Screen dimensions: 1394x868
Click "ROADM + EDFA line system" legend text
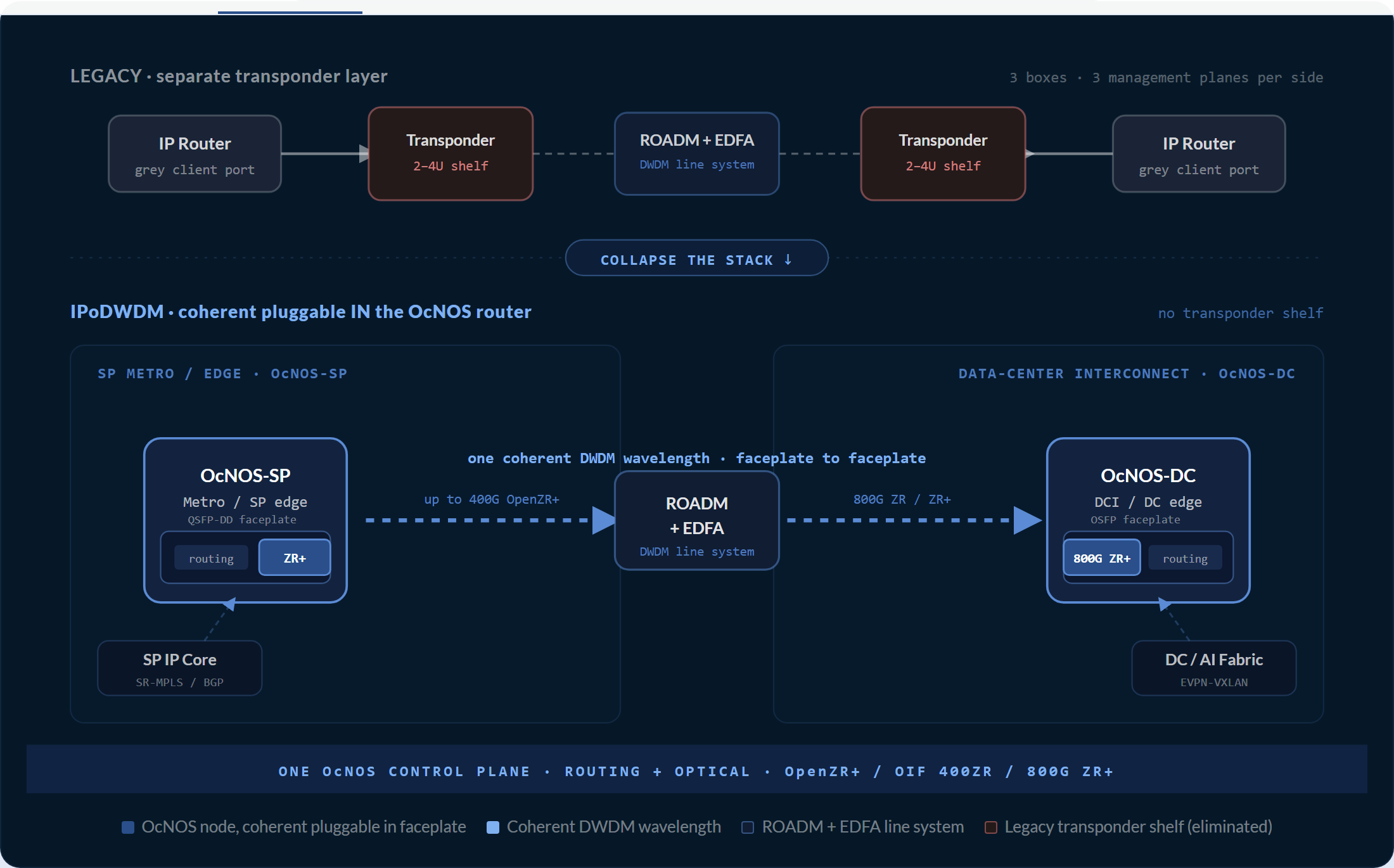863,827
